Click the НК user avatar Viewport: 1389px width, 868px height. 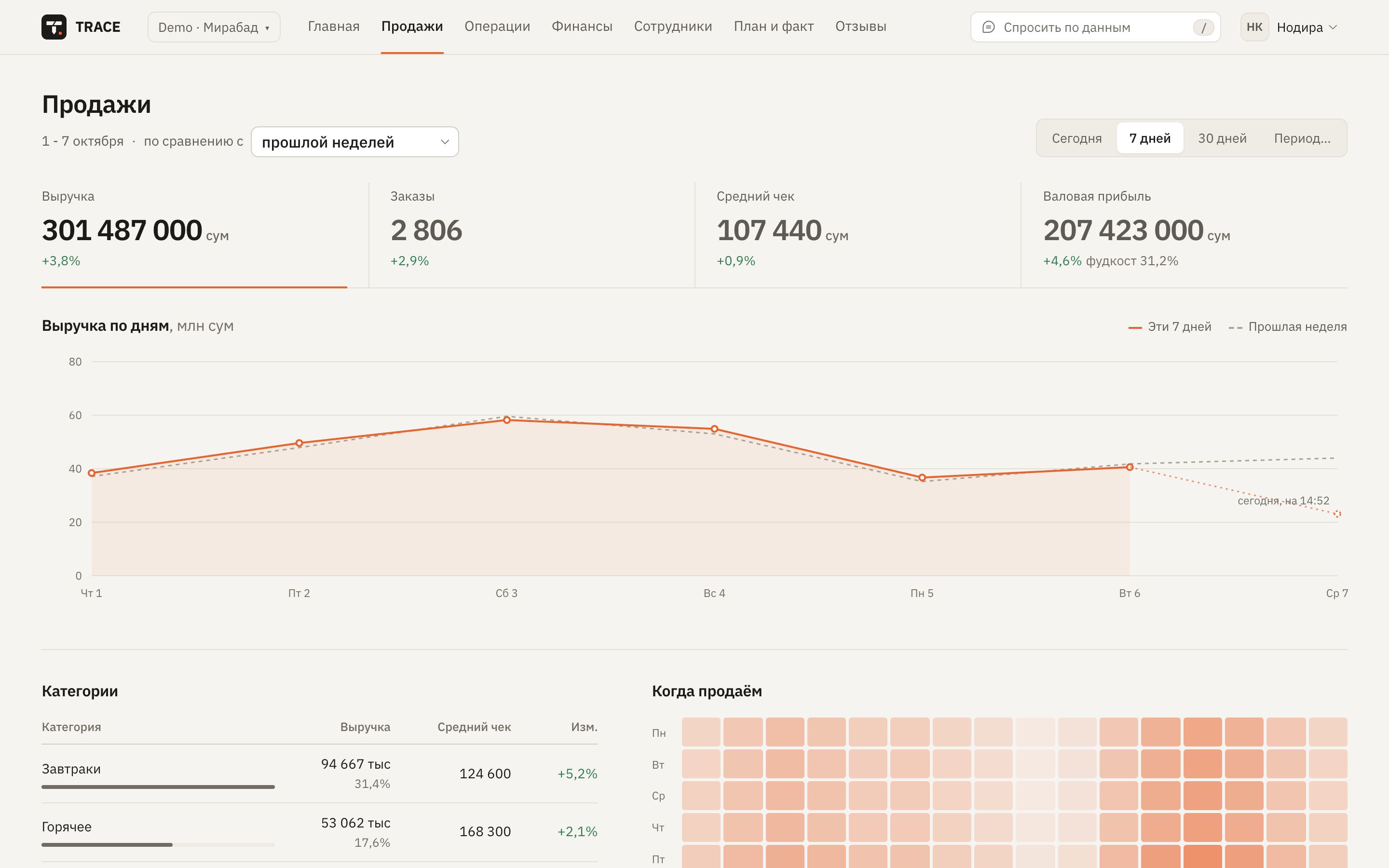click(x=1254, y=27)
